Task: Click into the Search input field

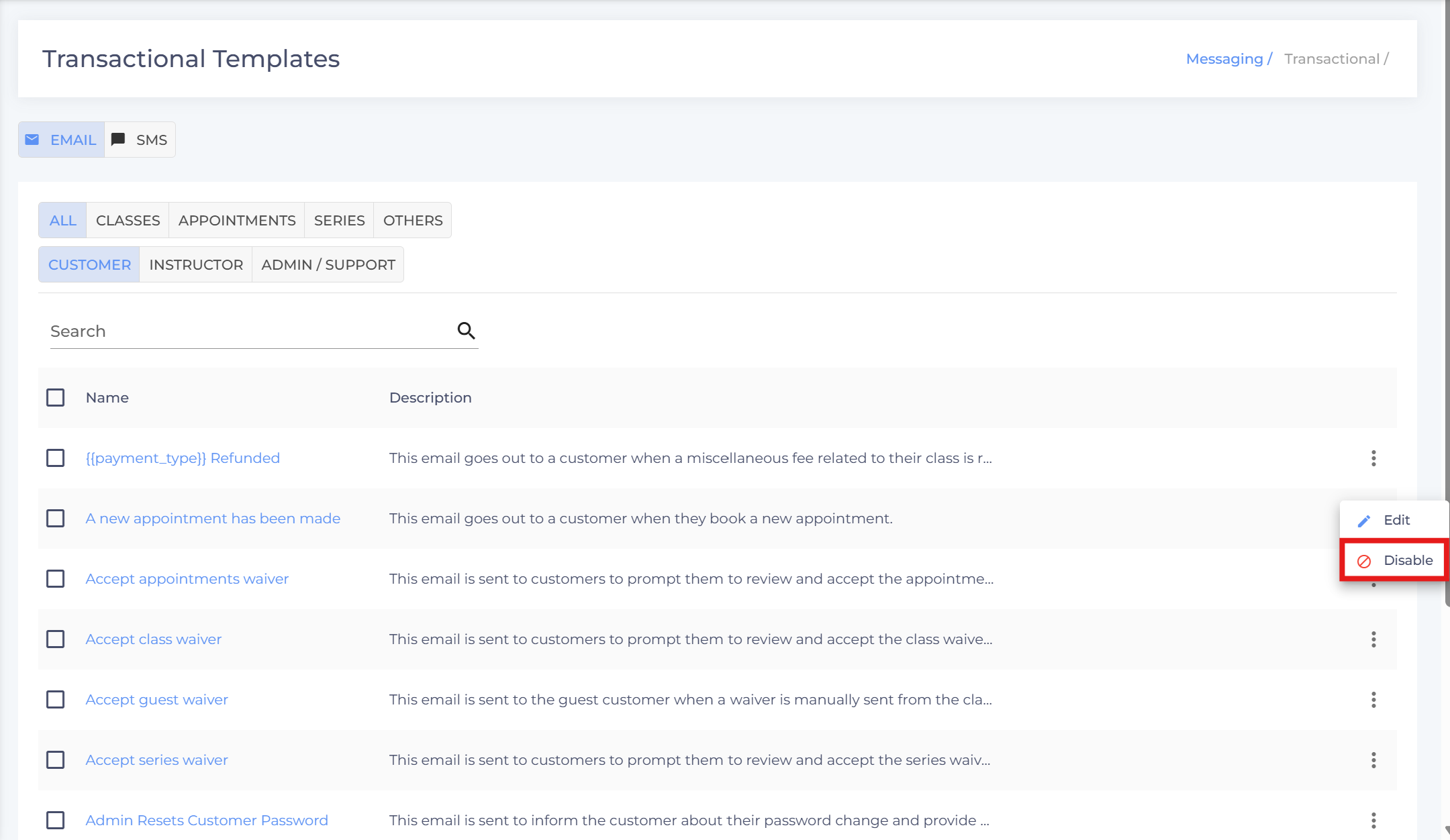Action: point(248,331)
